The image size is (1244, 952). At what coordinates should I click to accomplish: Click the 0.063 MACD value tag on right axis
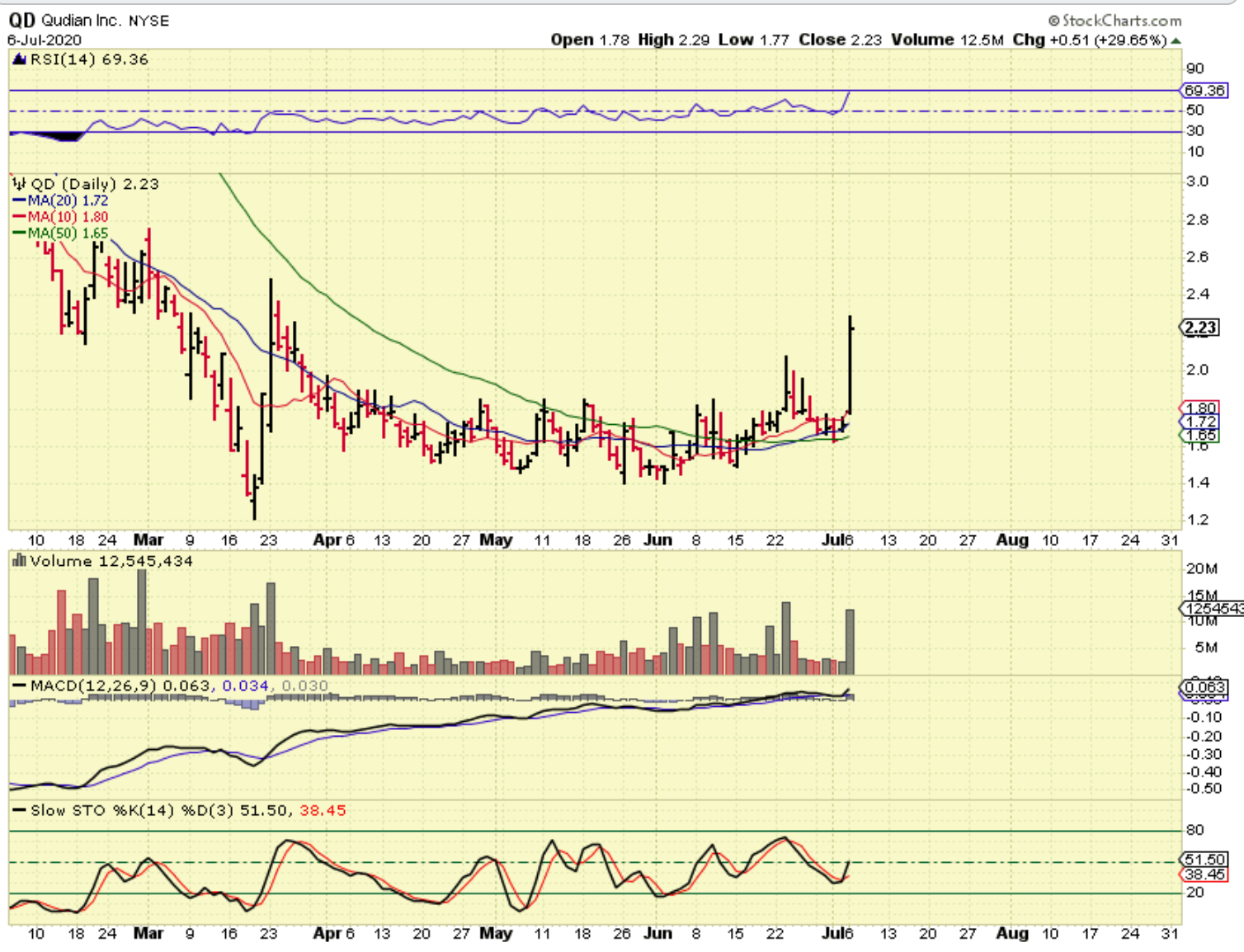[x=1204, y=687]
